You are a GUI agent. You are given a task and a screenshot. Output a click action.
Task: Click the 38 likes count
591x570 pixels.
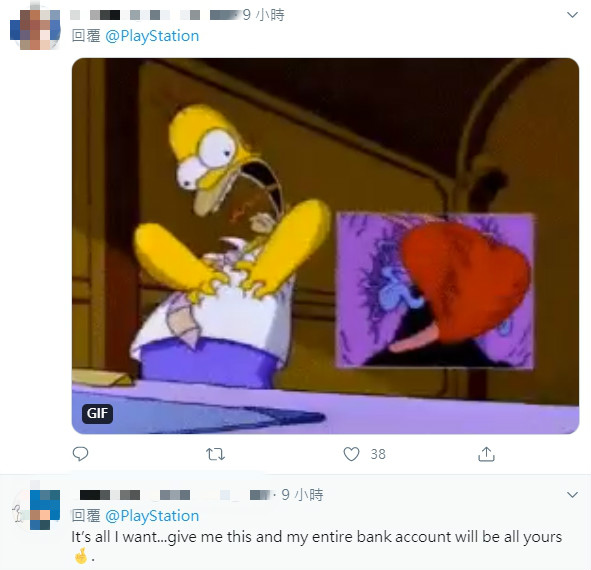pos(378,454)
